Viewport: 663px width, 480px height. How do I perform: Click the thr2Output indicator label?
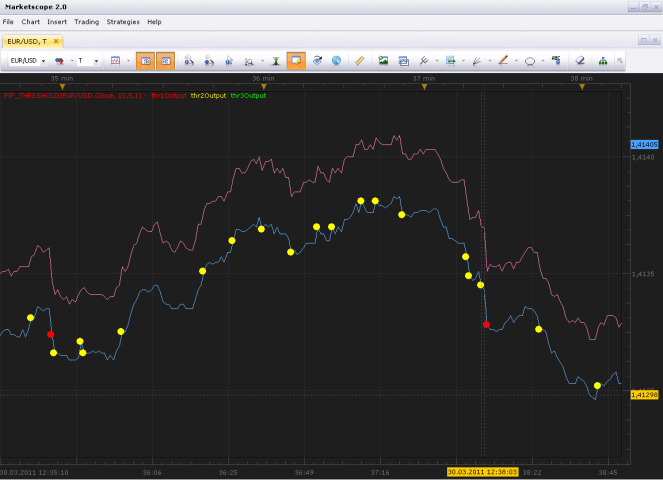click(208, 96)
